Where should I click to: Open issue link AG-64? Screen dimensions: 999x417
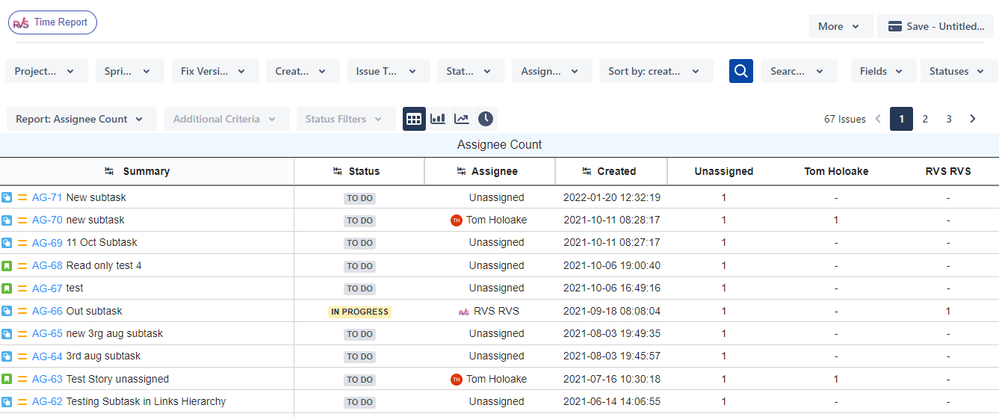click(47, 357)
